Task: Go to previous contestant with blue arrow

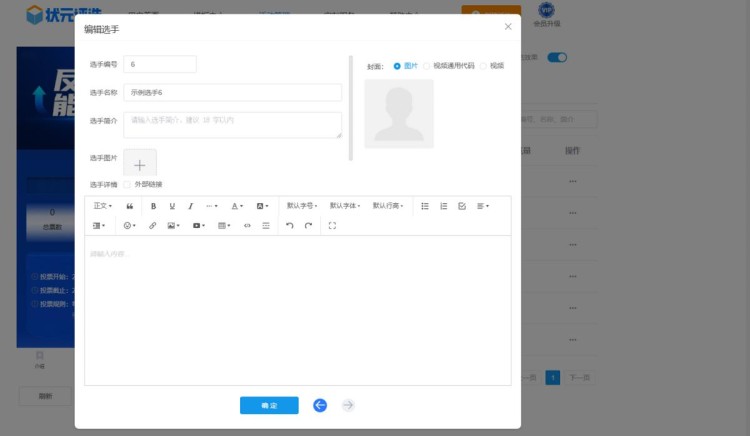Action: [x=320, y=405]
